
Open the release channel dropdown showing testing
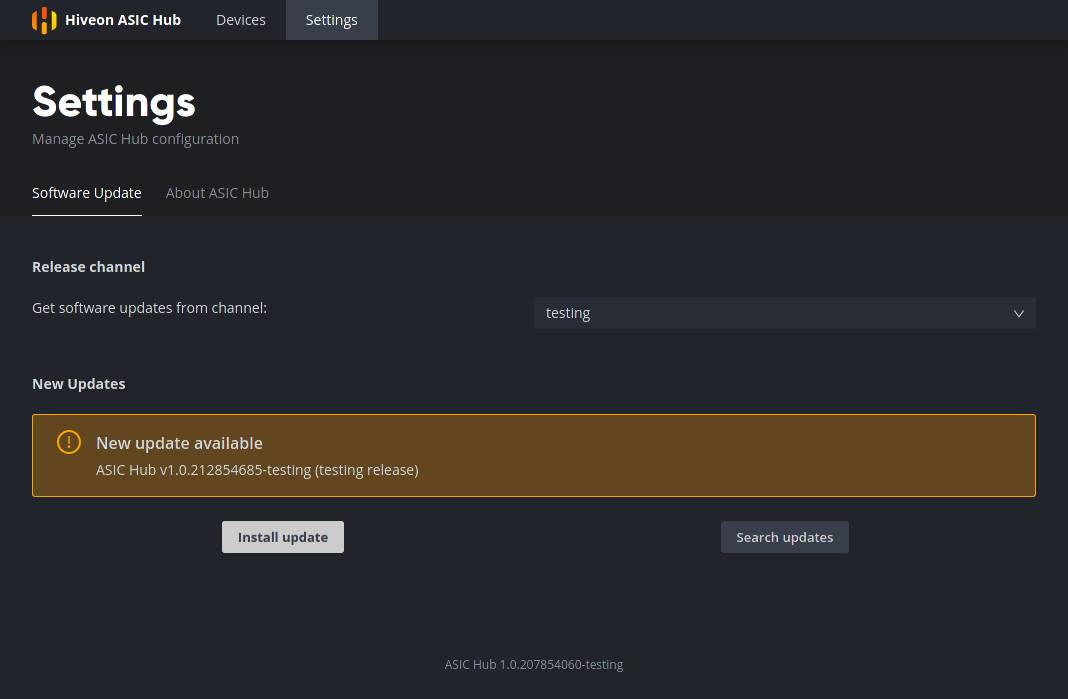click(785, 313)
